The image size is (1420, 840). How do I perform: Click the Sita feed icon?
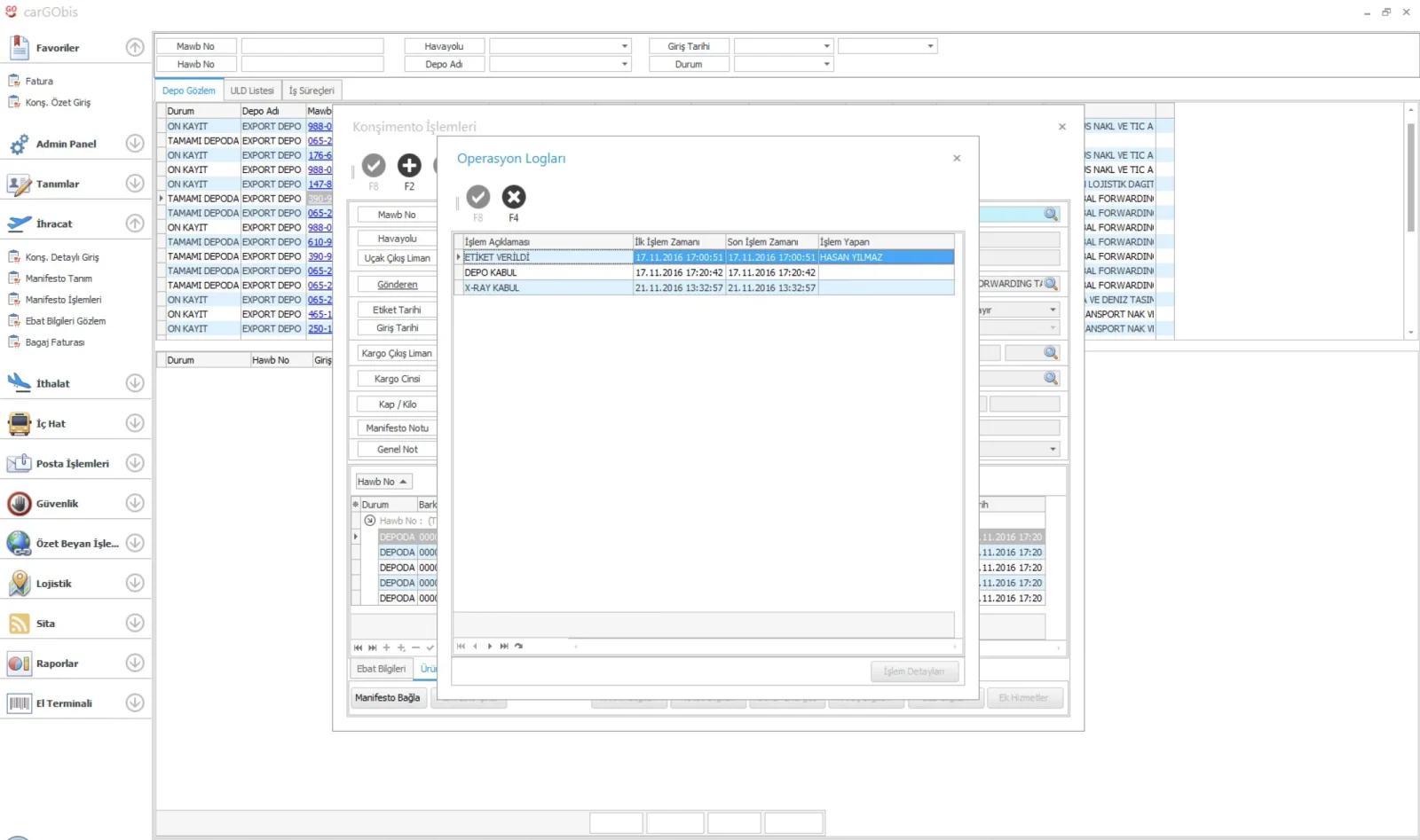pos(19,624)
